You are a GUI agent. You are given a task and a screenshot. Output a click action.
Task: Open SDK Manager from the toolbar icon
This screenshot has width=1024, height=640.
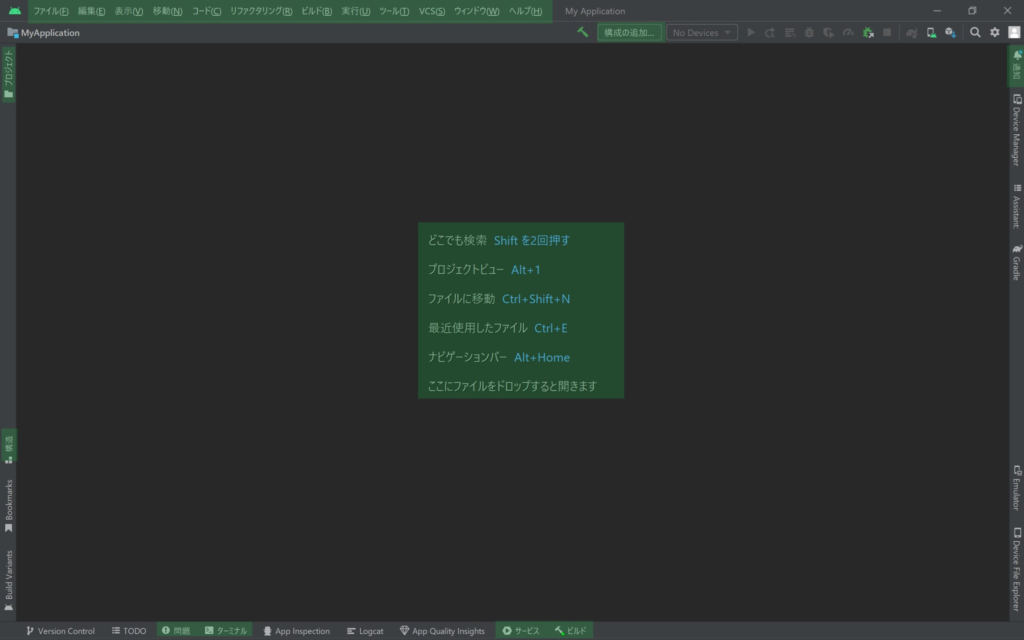pos(949,33)
